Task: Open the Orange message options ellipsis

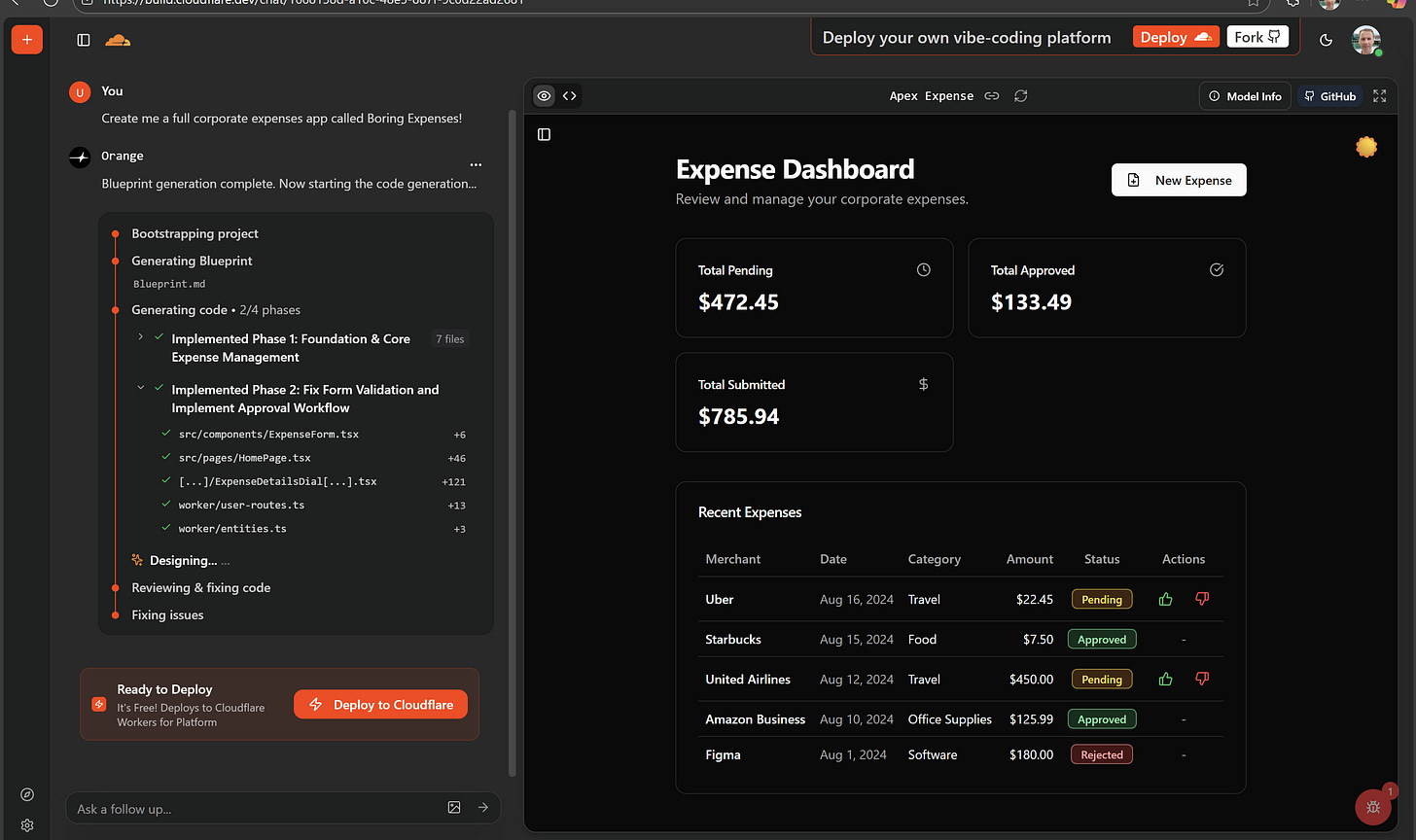Action: (x=476, y=164)
